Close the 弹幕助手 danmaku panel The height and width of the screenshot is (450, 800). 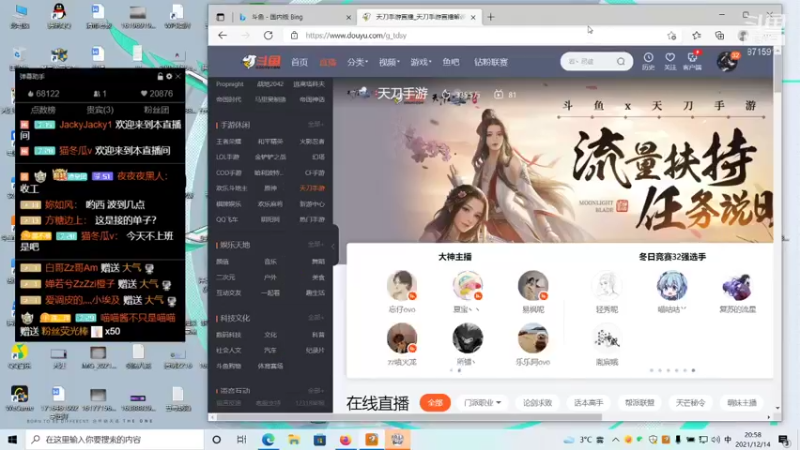point(178,77)
